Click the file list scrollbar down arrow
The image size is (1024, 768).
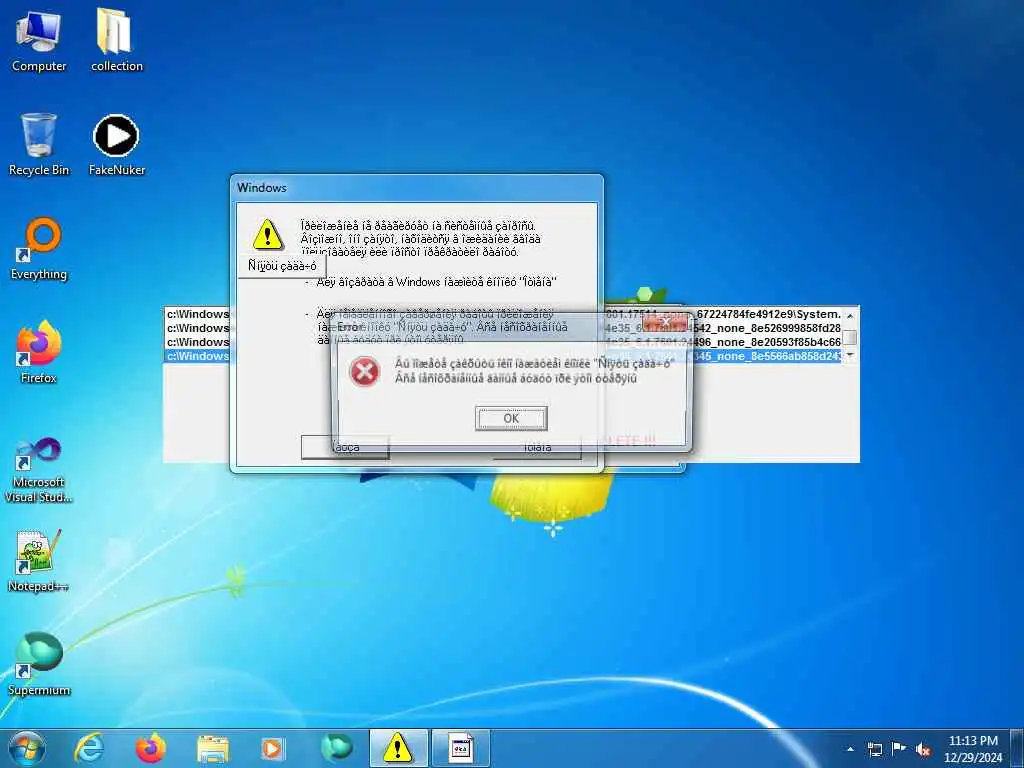tap(850, 355)
